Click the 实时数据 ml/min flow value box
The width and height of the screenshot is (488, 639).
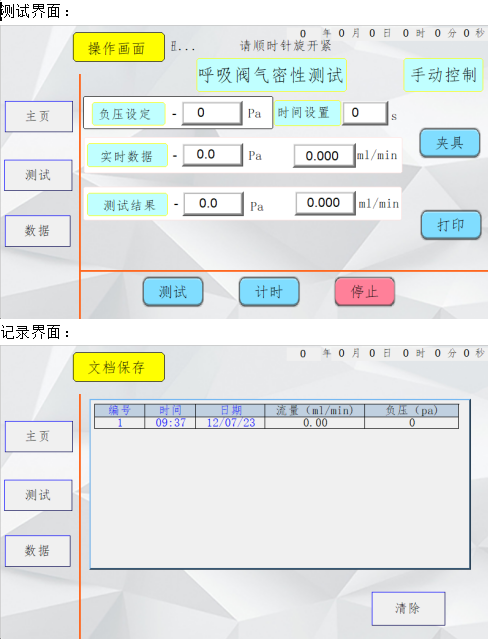(324, 155)
